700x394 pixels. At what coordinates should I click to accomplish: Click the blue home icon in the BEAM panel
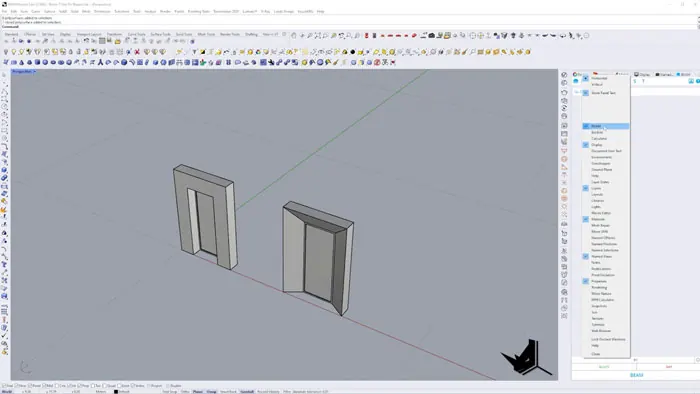pyautogui.click(x=575, y=81)
